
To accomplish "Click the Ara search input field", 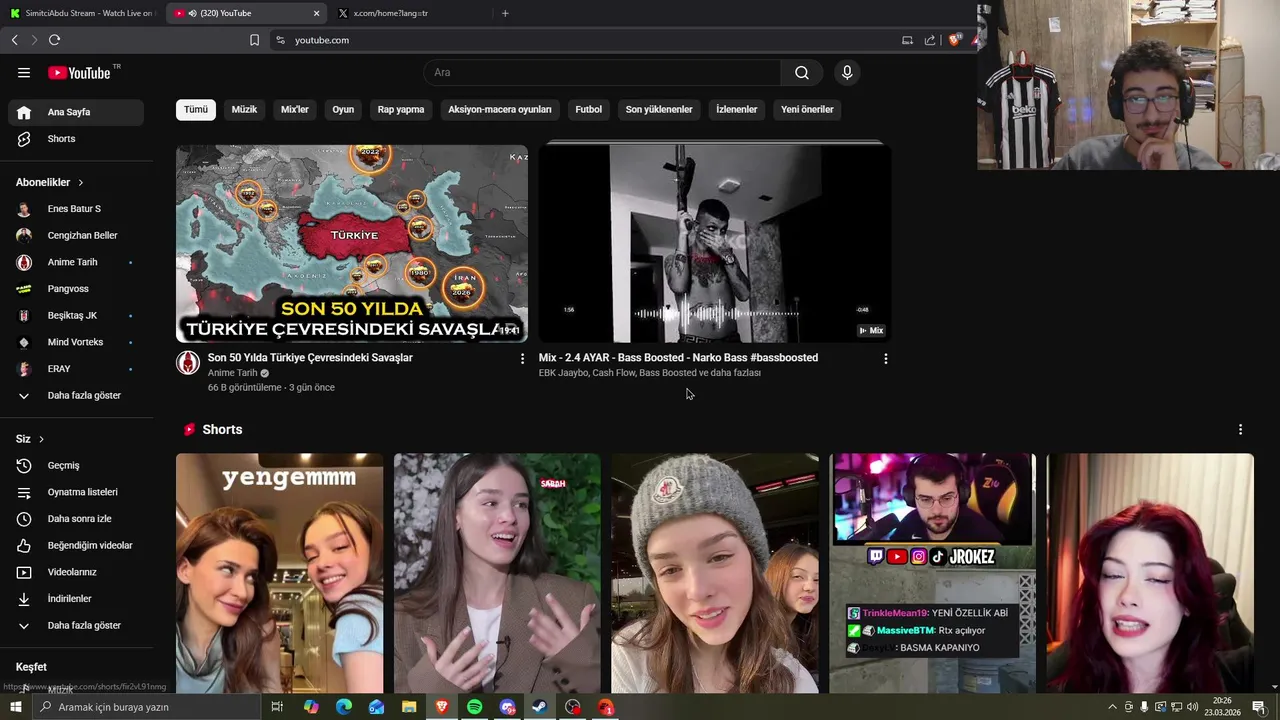I will pos(602,72).
